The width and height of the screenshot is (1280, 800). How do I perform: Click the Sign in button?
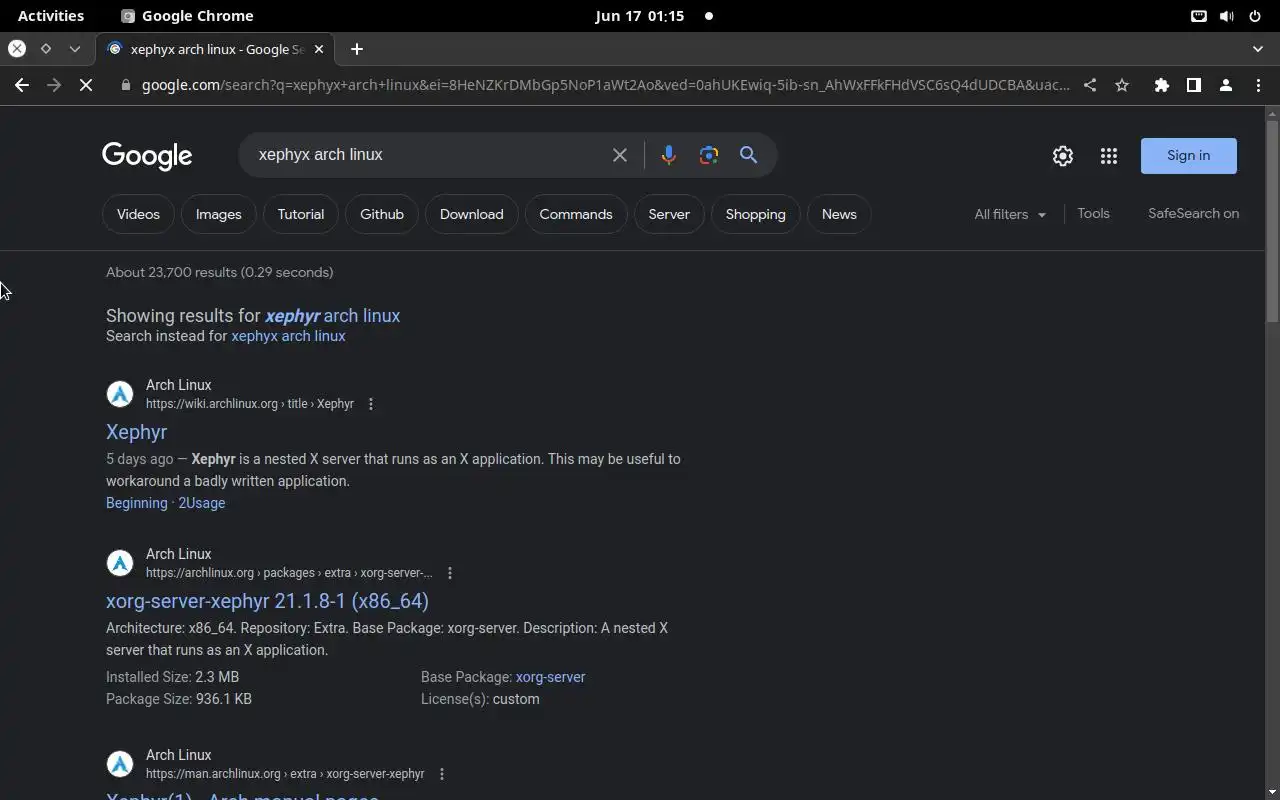(x=1188, y=156)
